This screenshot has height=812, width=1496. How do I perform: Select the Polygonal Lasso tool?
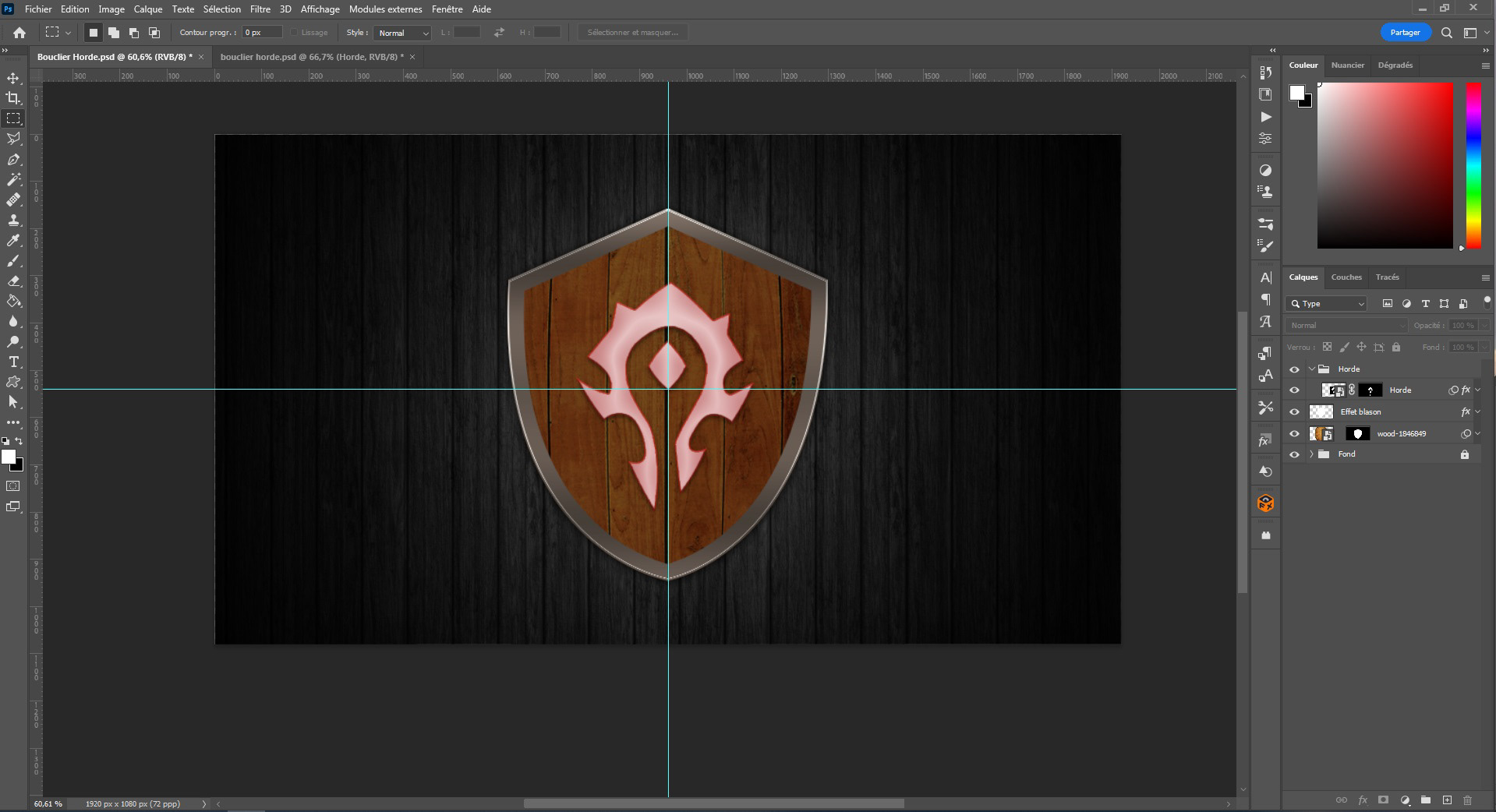coord(13,139)
